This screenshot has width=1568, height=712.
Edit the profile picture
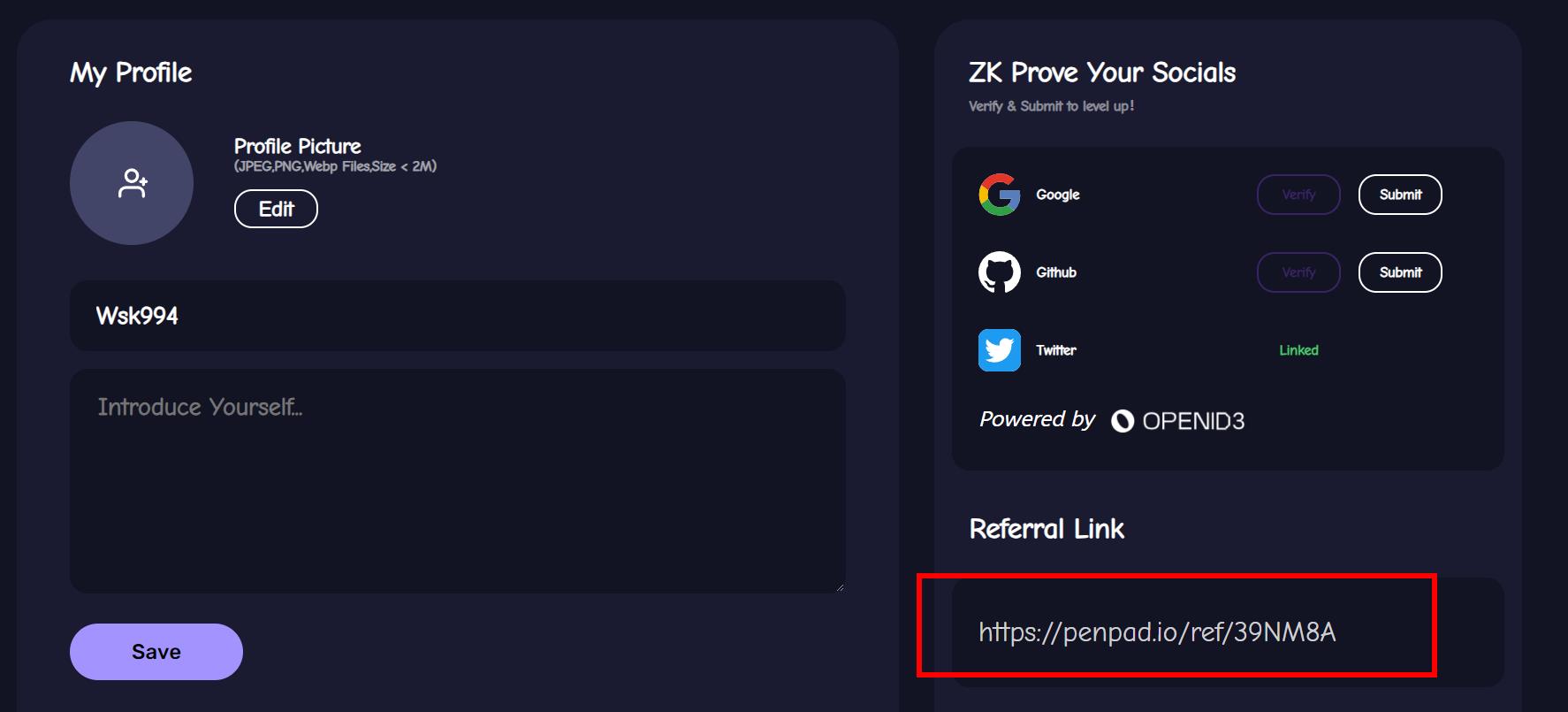click(x=276, y=209)
